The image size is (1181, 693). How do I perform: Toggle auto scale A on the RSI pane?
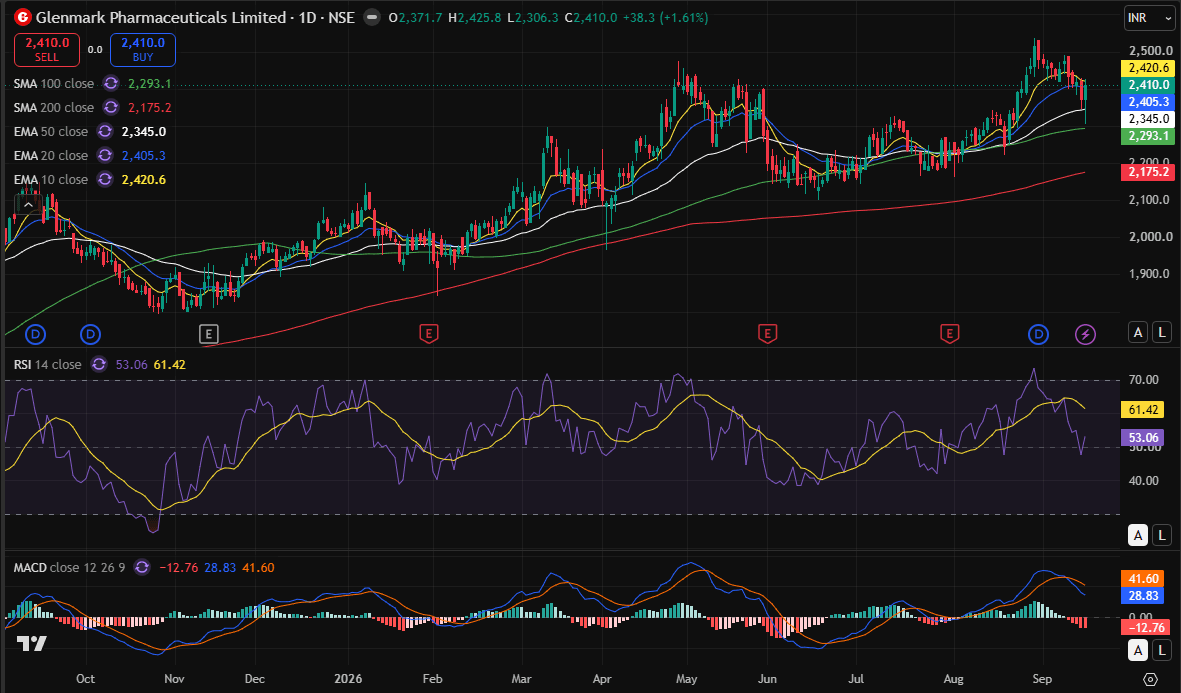[1137, 536]
